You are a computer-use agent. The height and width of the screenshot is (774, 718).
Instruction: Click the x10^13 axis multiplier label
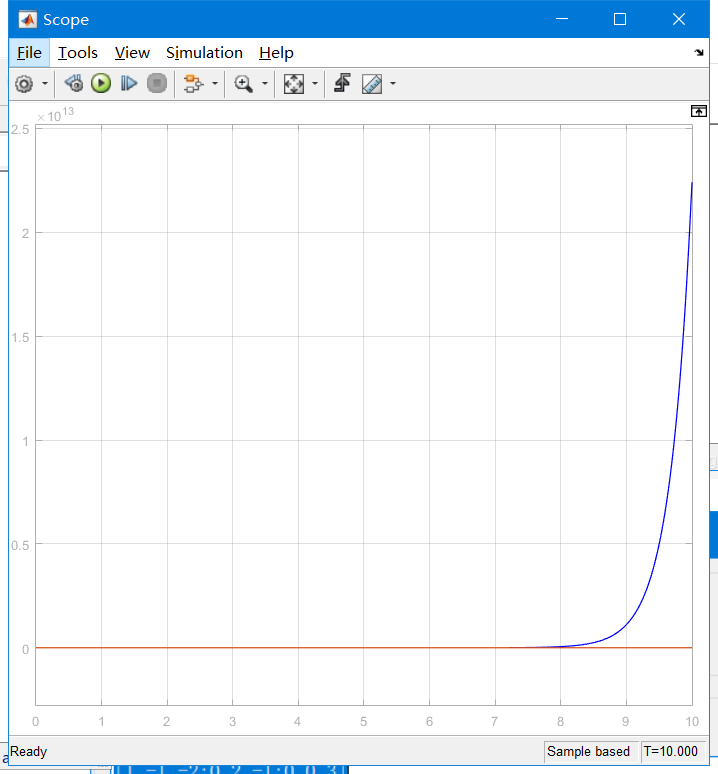point(55,115)
